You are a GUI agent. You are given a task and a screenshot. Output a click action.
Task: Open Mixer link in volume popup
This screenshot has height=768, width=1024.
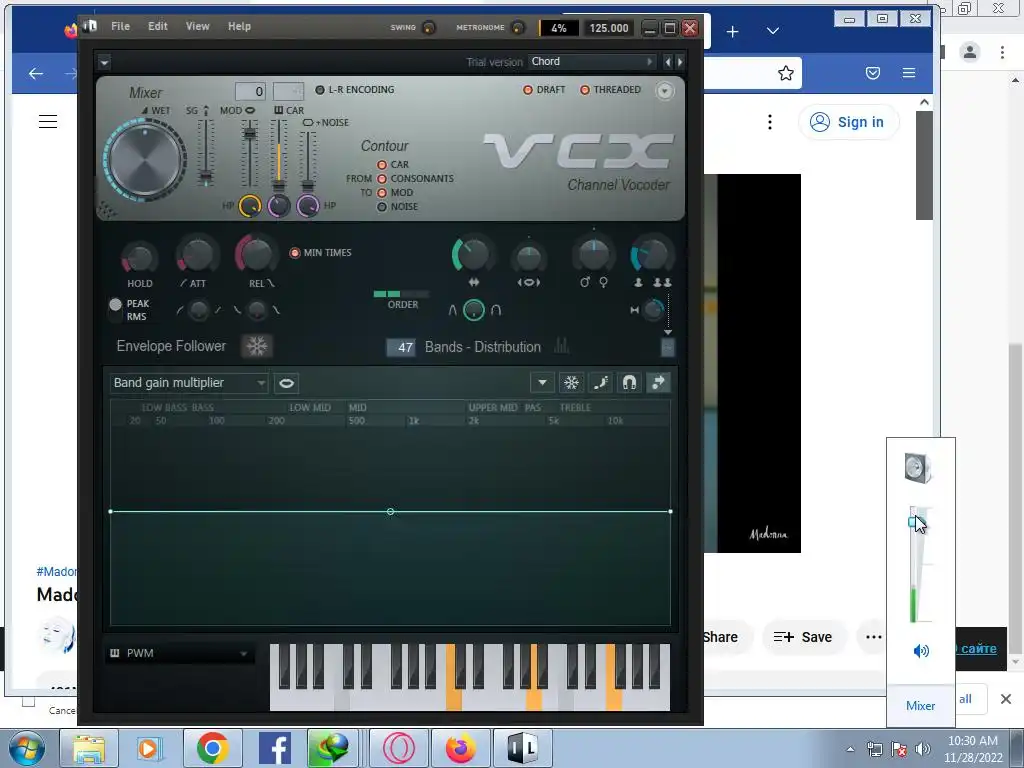(920, 705)
